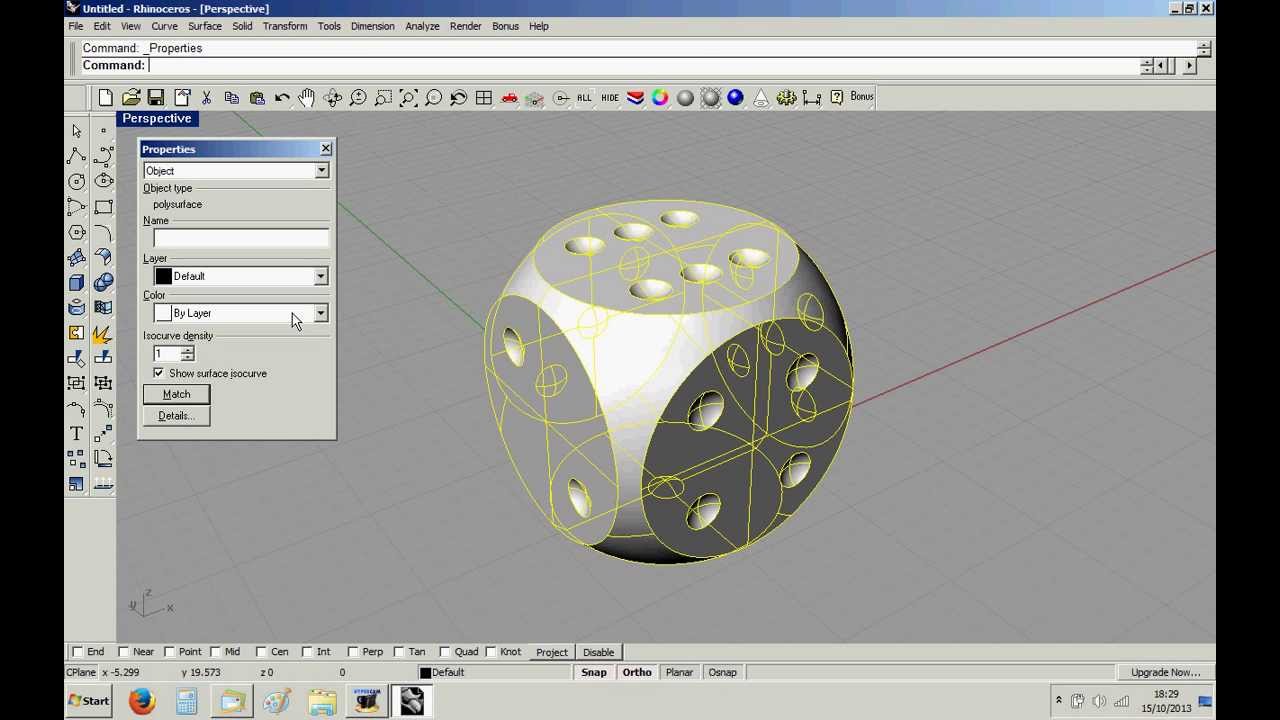This screenshot has height=720, width=1280.
Task: Click the Cut scissors icon
Action: [206, 98]
